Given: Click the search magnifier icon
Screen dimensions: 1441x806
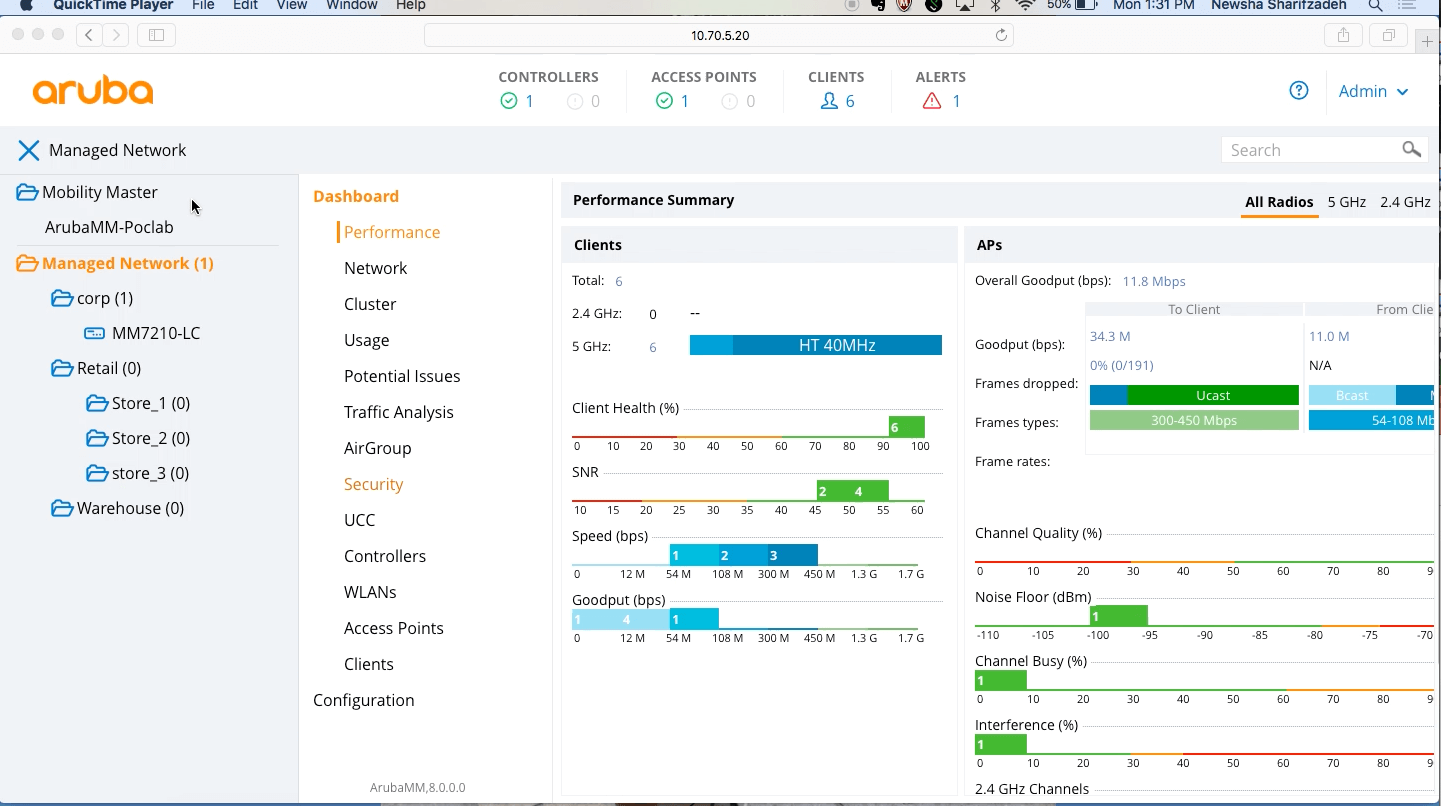Looking at the screenshot, I should point(1411,149).
